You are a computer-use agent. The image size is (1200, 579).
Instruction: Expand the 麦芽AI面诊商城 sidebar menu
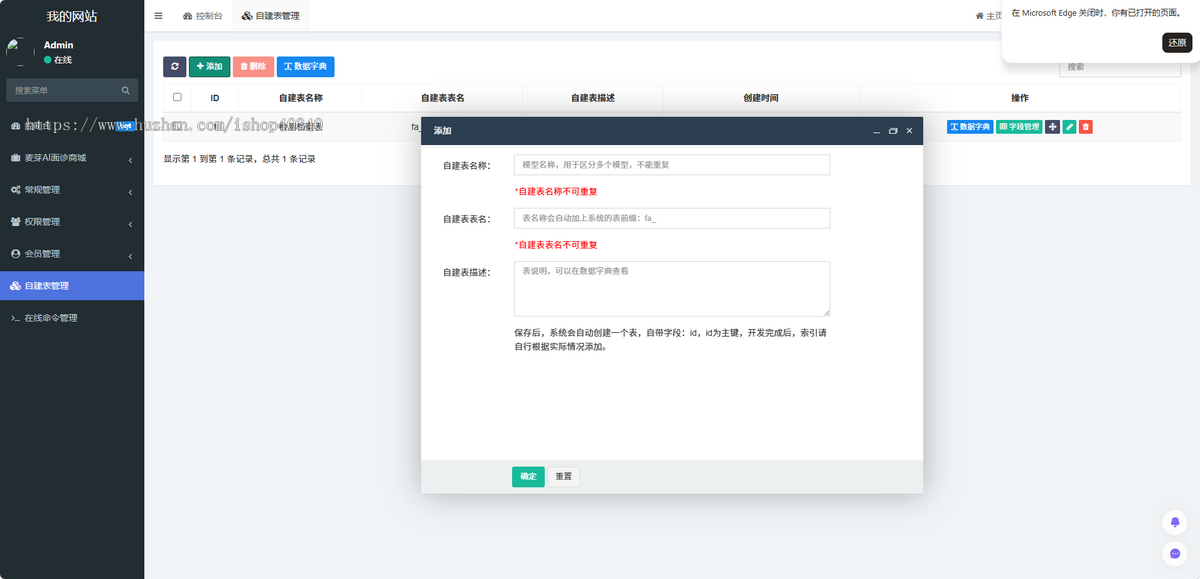pos(72,158)
